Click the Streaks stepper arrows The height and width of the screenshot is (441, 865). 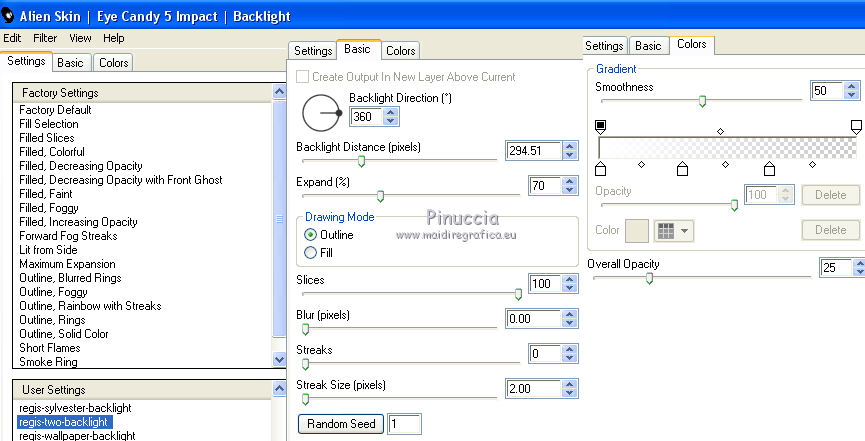pyautogui.click(x=570, y=353)
